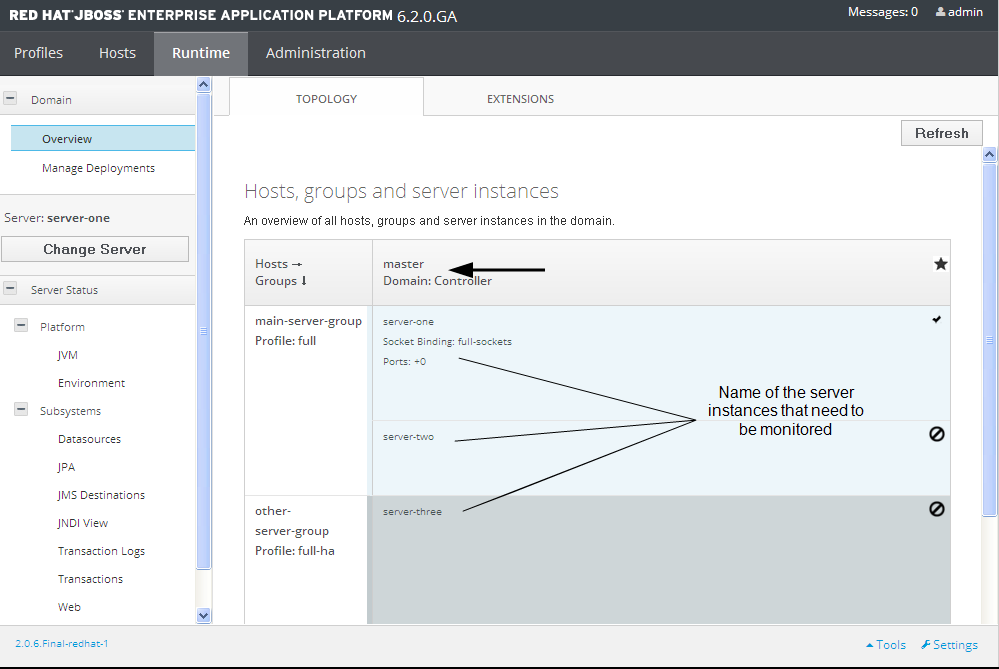Click the Messages: 0 indicator
999x669 pixels.
click(882, 12)
